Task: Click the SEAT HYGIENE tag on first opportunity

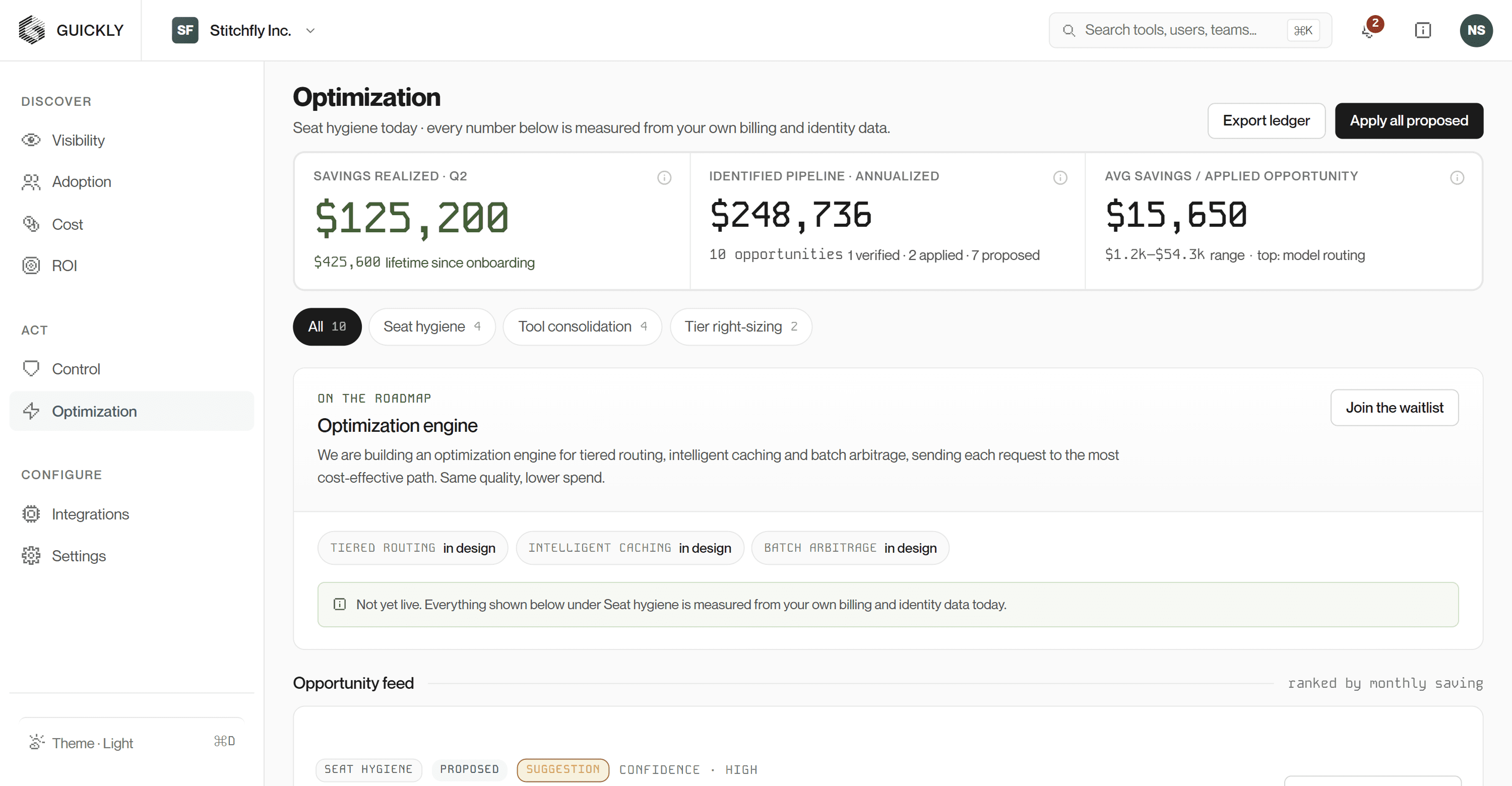Action: 368,769
